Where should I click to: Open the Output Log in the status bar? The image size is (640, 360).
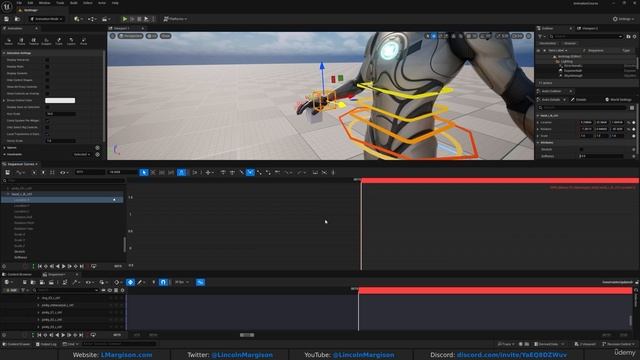click(46, 344)
